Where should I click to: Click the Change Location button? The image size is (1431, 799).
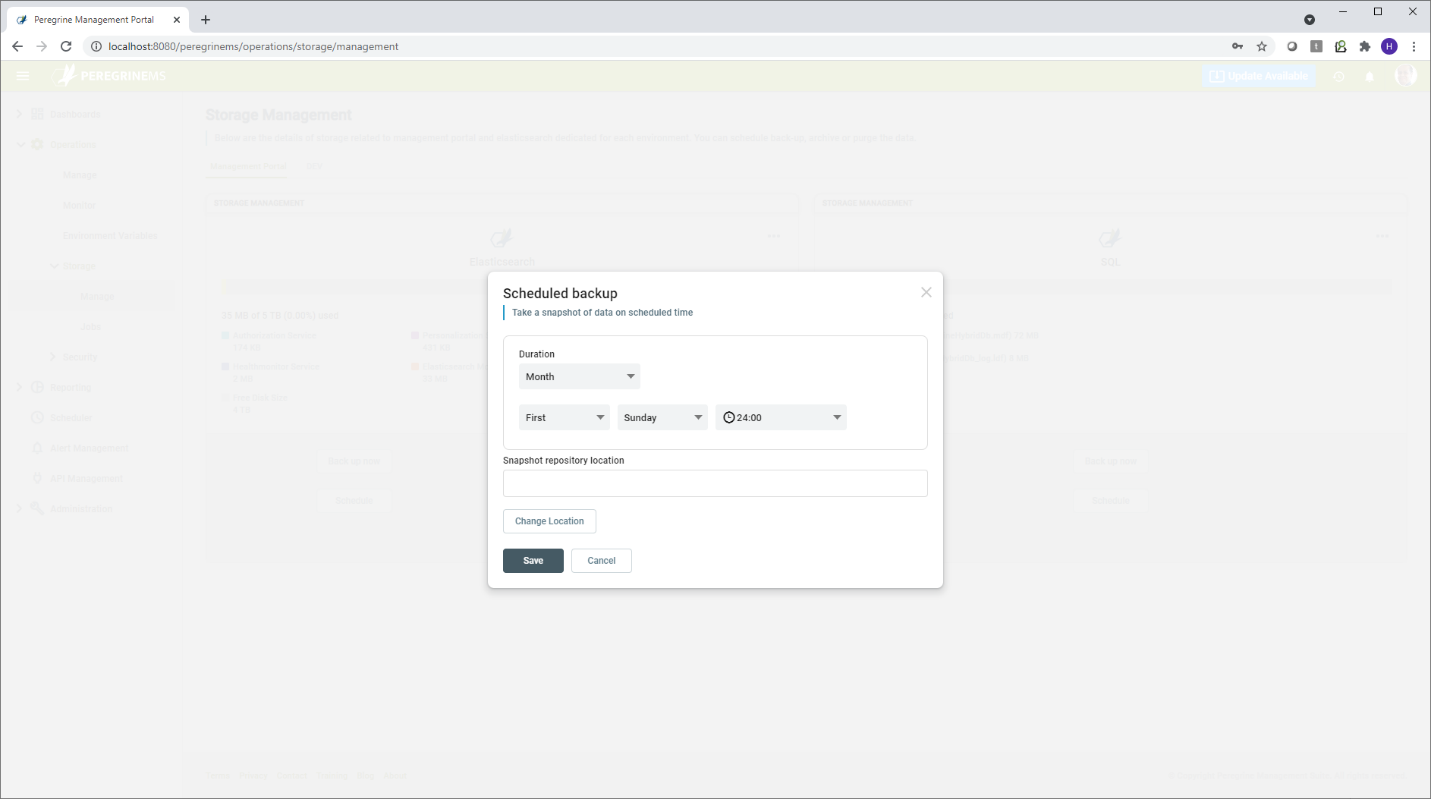(549, 521)
